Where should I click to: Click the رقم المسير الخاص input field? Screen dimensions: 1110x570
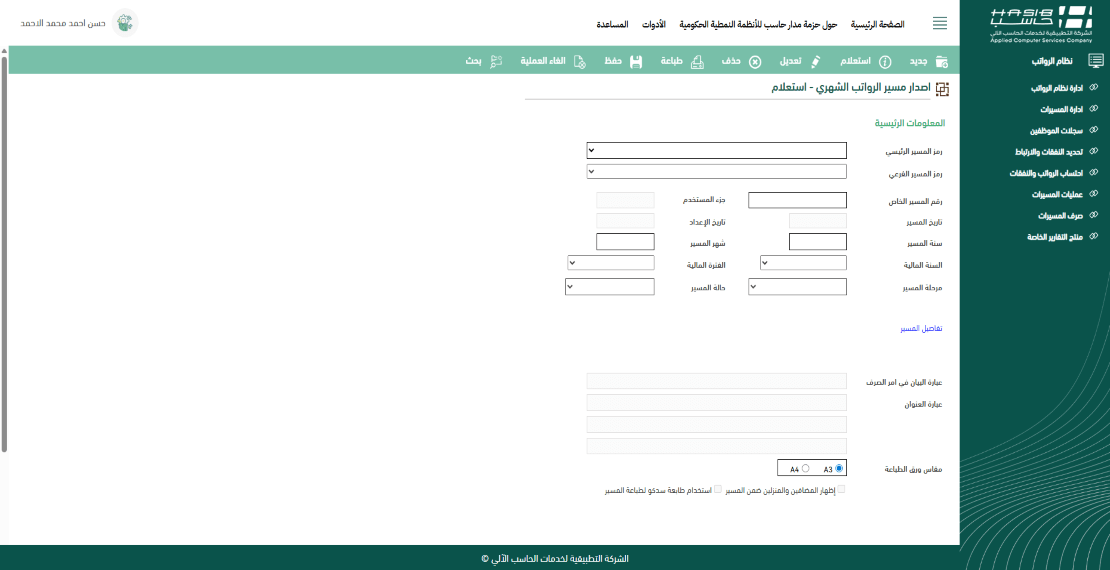[x=797, y=200]
